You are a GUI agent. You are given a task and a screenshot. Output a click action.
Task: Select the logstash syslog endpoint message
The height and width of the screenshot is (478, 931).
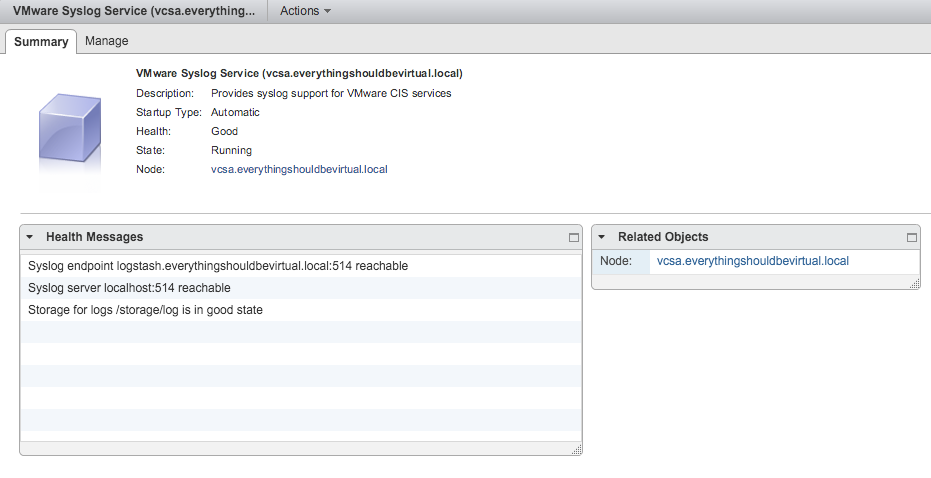(x=218, y=266)
